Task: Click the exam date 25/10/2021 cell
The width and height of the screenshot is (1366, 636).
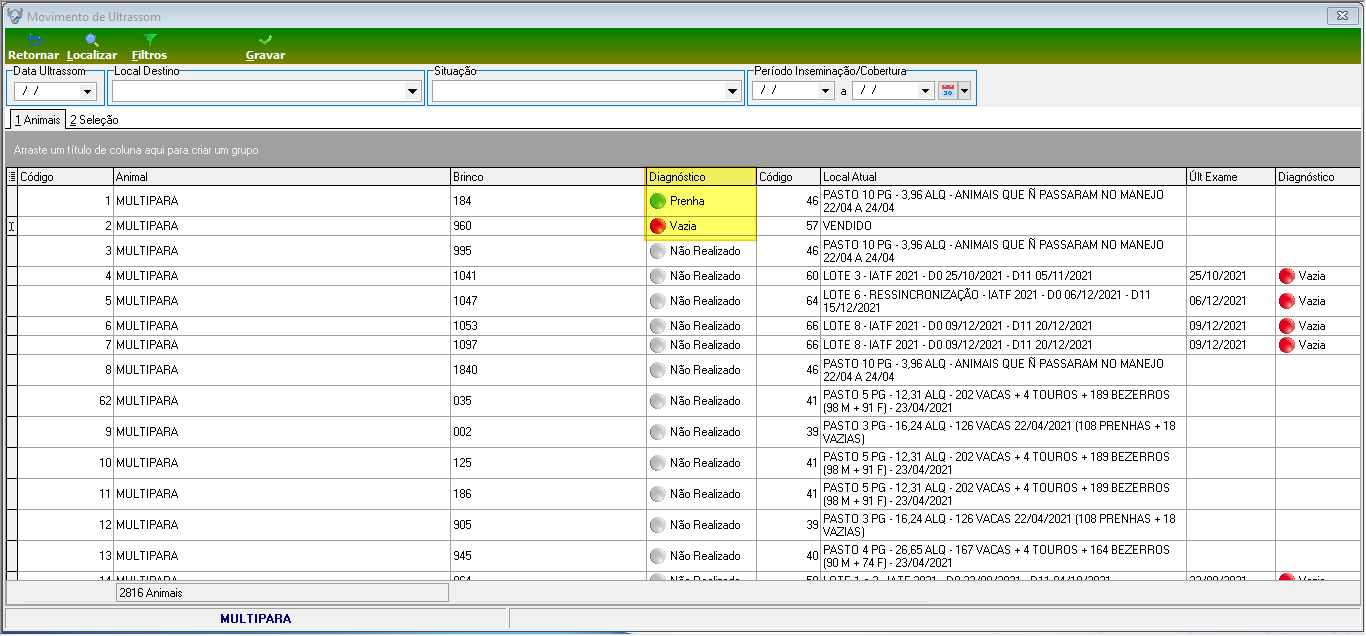Action: [x=1230, y=276]
